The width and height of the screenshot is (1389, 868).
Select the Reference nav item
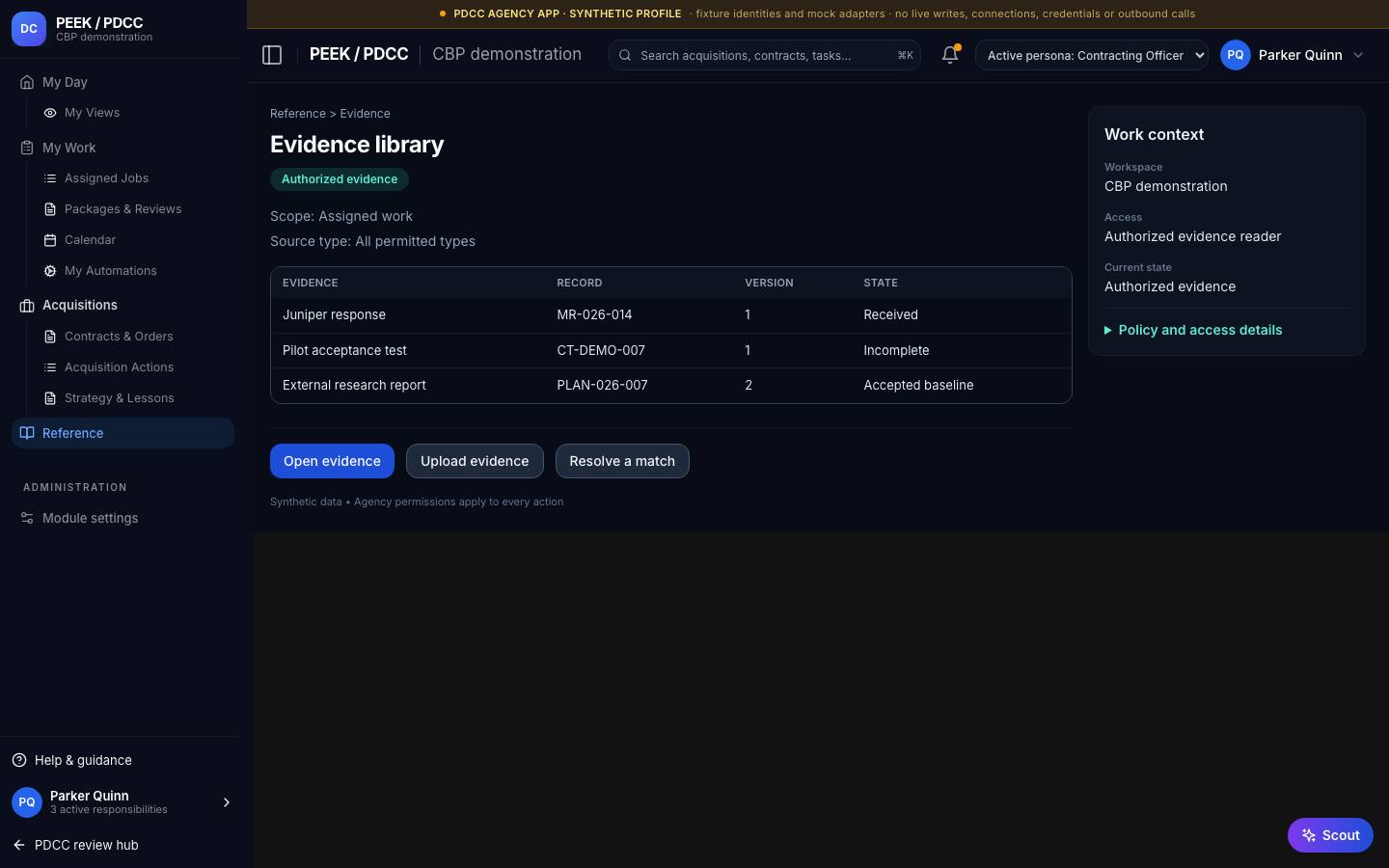pyautogui.click(x=123, y=433)
